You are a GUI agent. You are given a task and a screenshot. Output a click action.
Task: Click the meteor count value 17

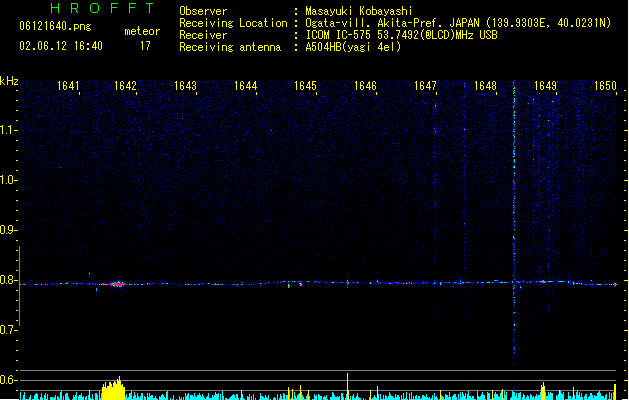pyautogui.click(x=145, y=46)
